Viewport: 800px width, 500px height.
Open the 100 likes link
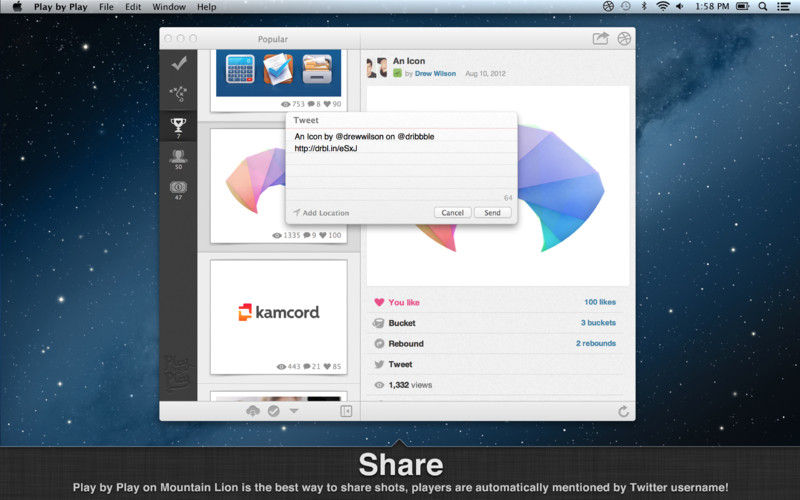[x=600, y=302]
